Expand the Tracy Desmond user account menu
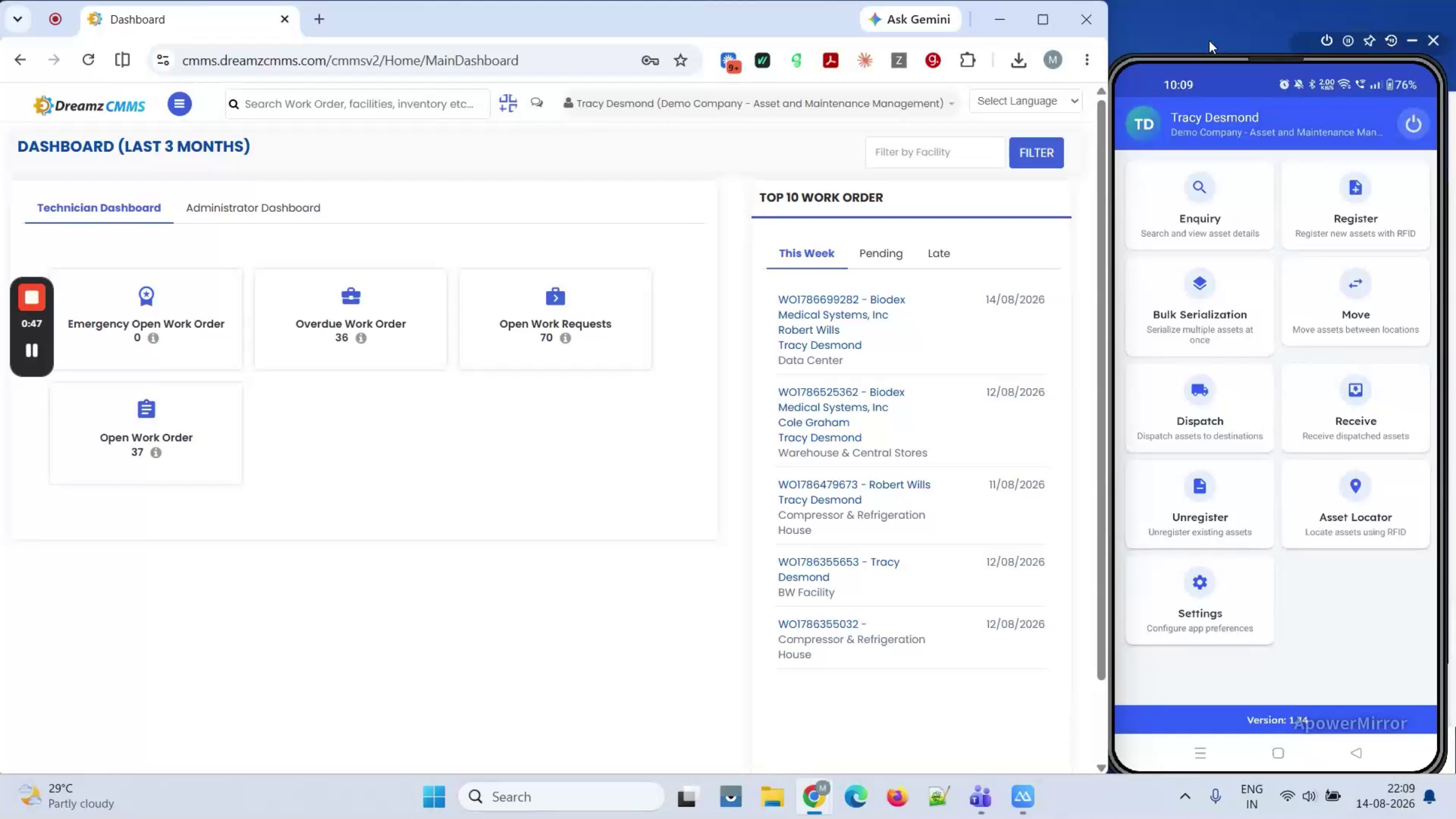1456x819 pixels. point(759,103)
